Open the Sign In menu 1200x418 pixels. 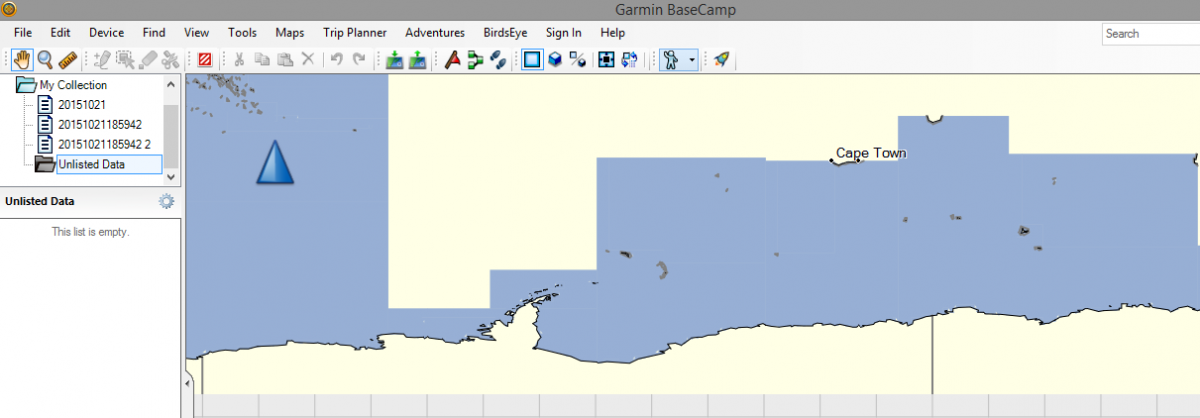pyautogui.click(x=564, y=33)
